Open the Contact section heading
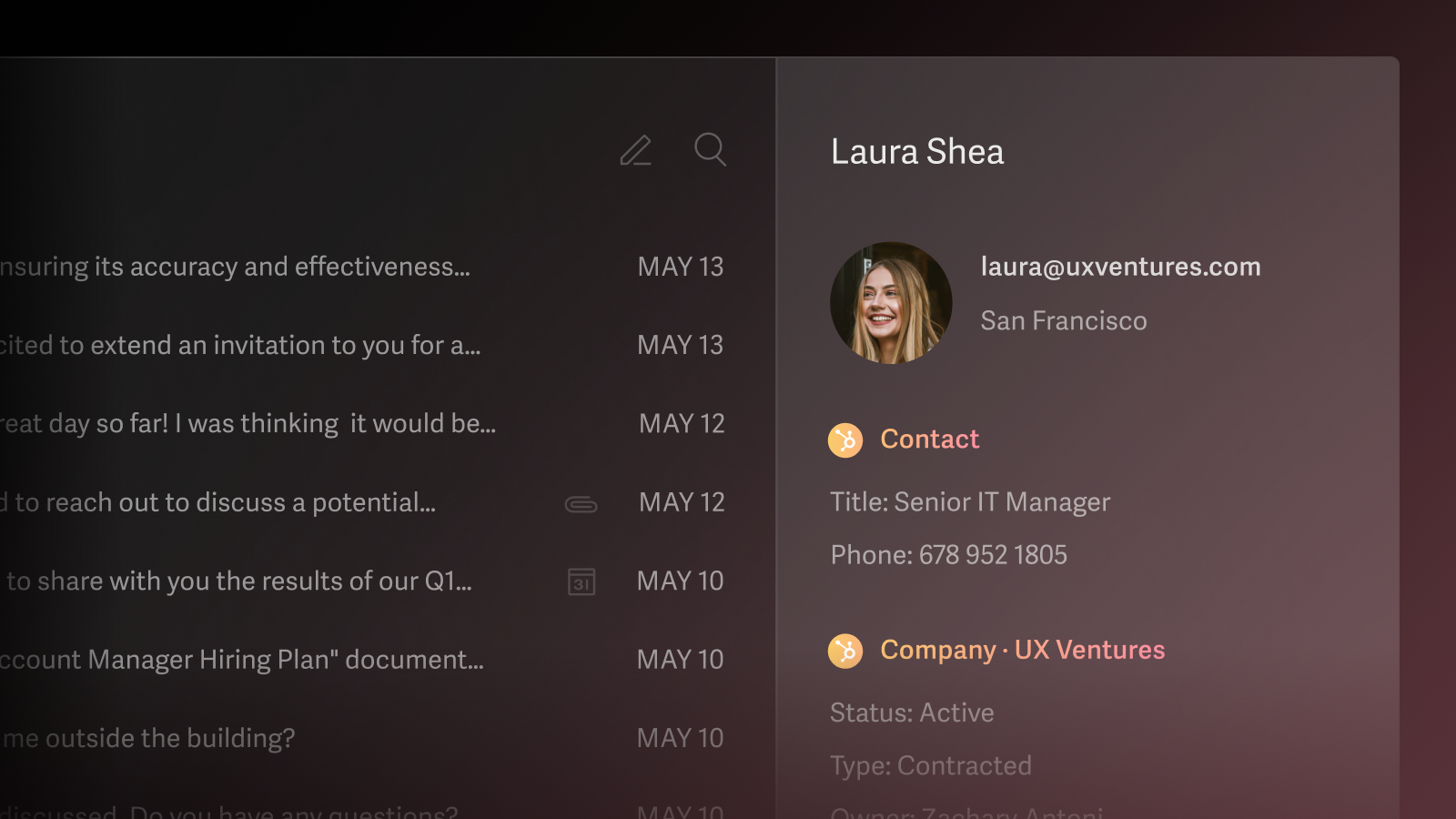1456x819 pixels. point(929,440)
